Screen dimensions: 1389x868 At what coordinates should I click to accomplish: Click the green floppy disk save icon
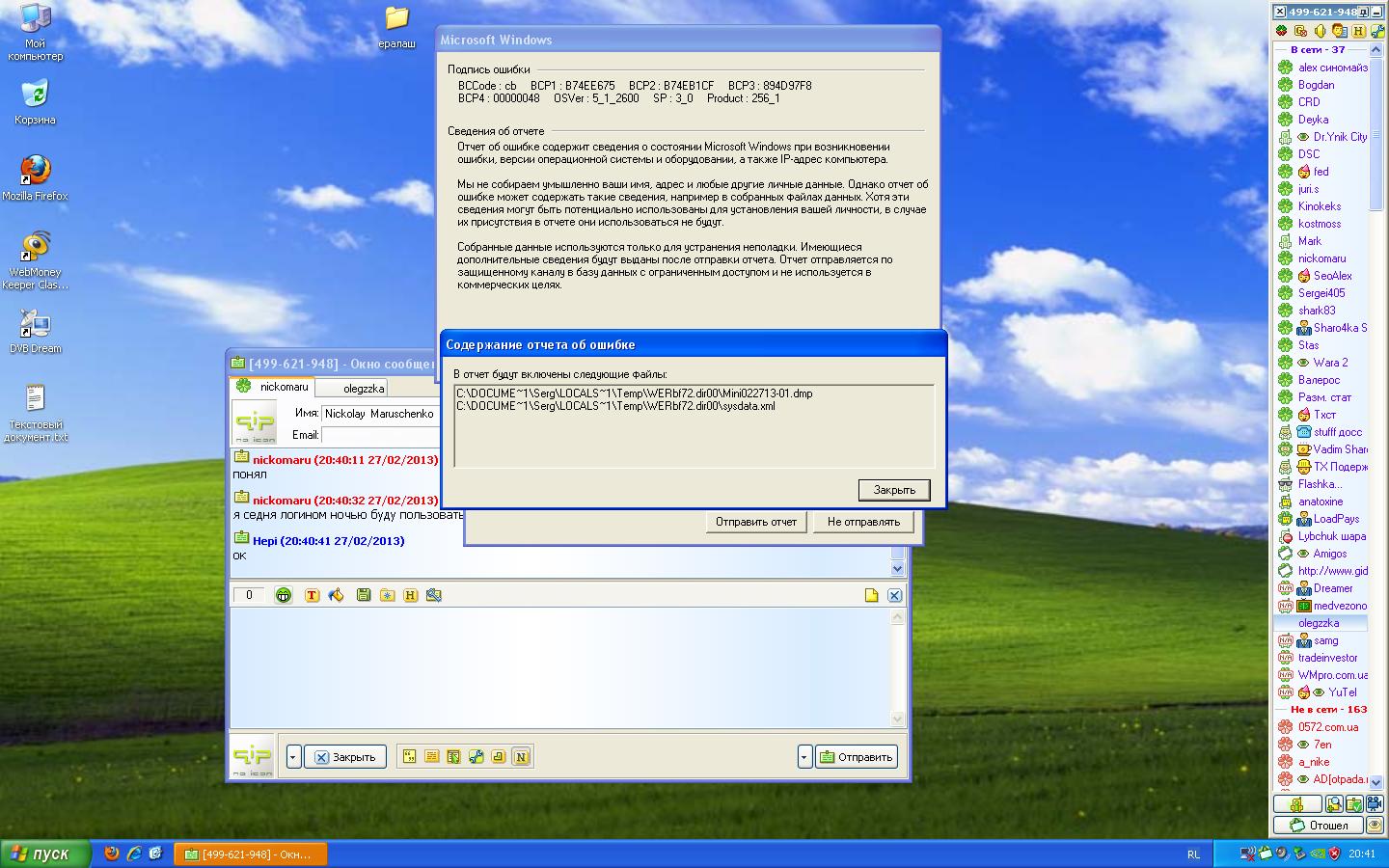364,595
